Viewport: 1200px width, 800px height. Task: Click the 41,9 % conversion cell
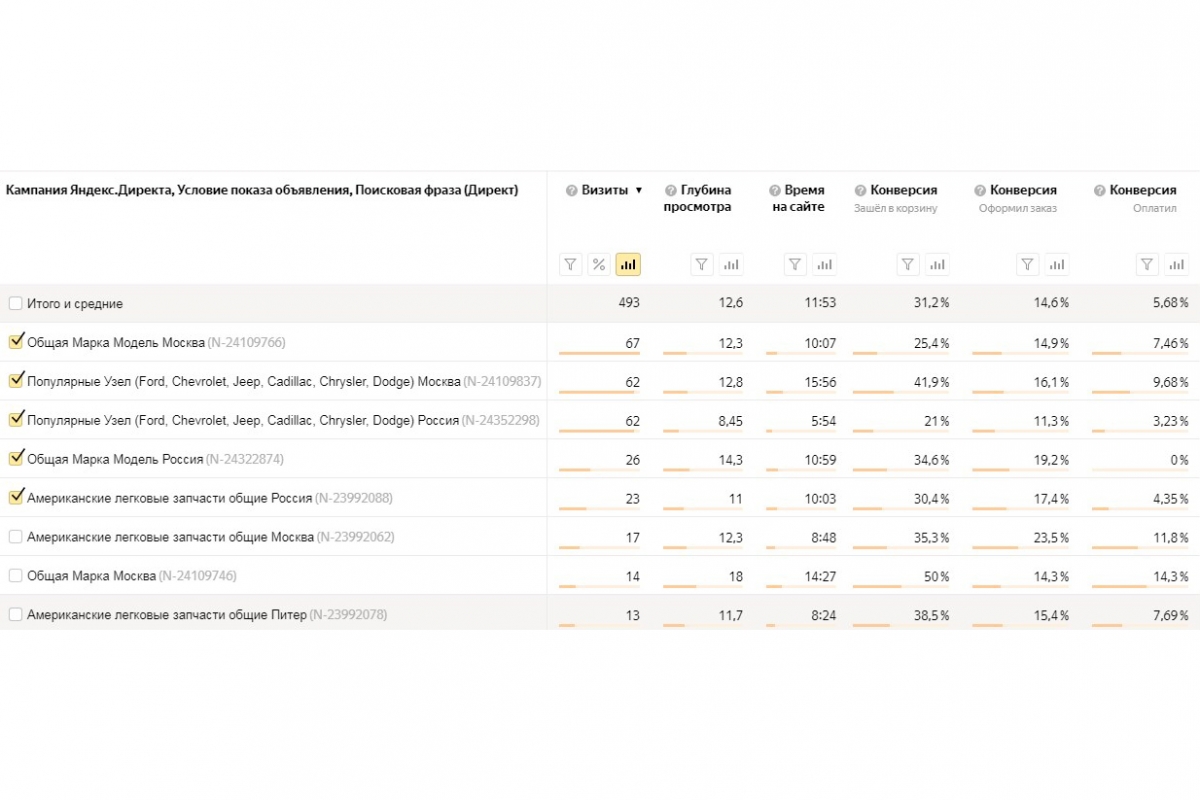tap(931, 382)
